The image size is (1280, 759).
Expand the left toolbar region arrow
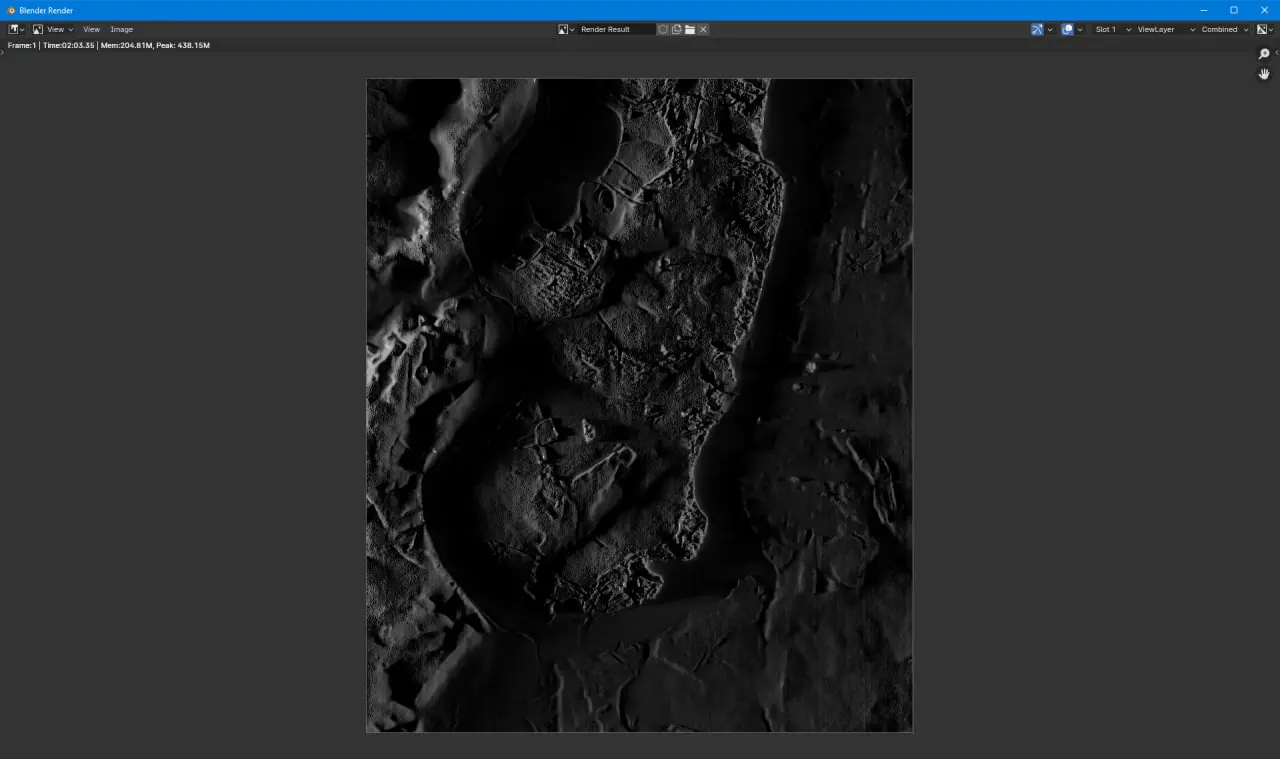point(3,52)
